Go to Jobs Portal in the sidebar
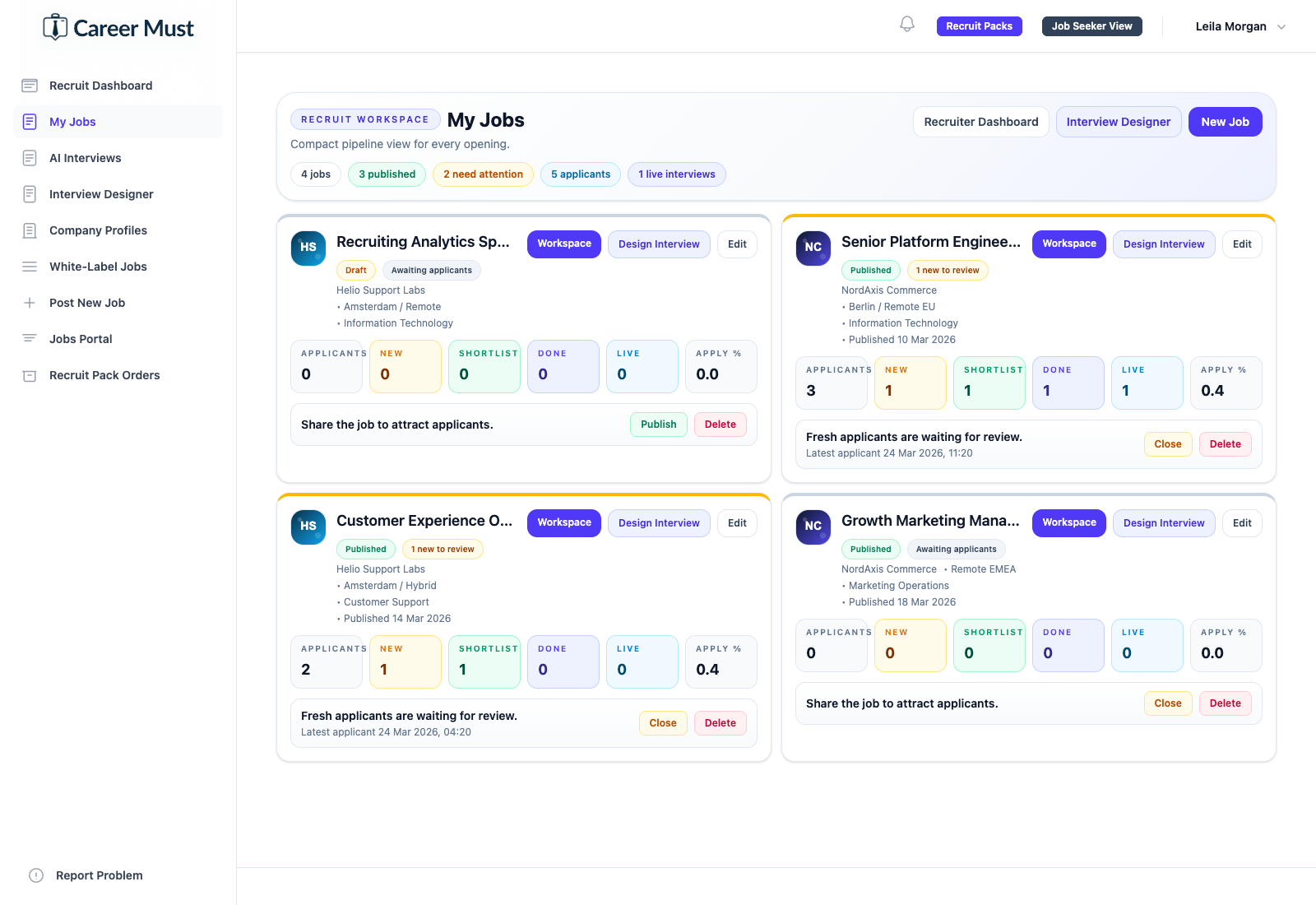Screen dimensions: 1316x905 pyautogui.click(x=81, y=339)
